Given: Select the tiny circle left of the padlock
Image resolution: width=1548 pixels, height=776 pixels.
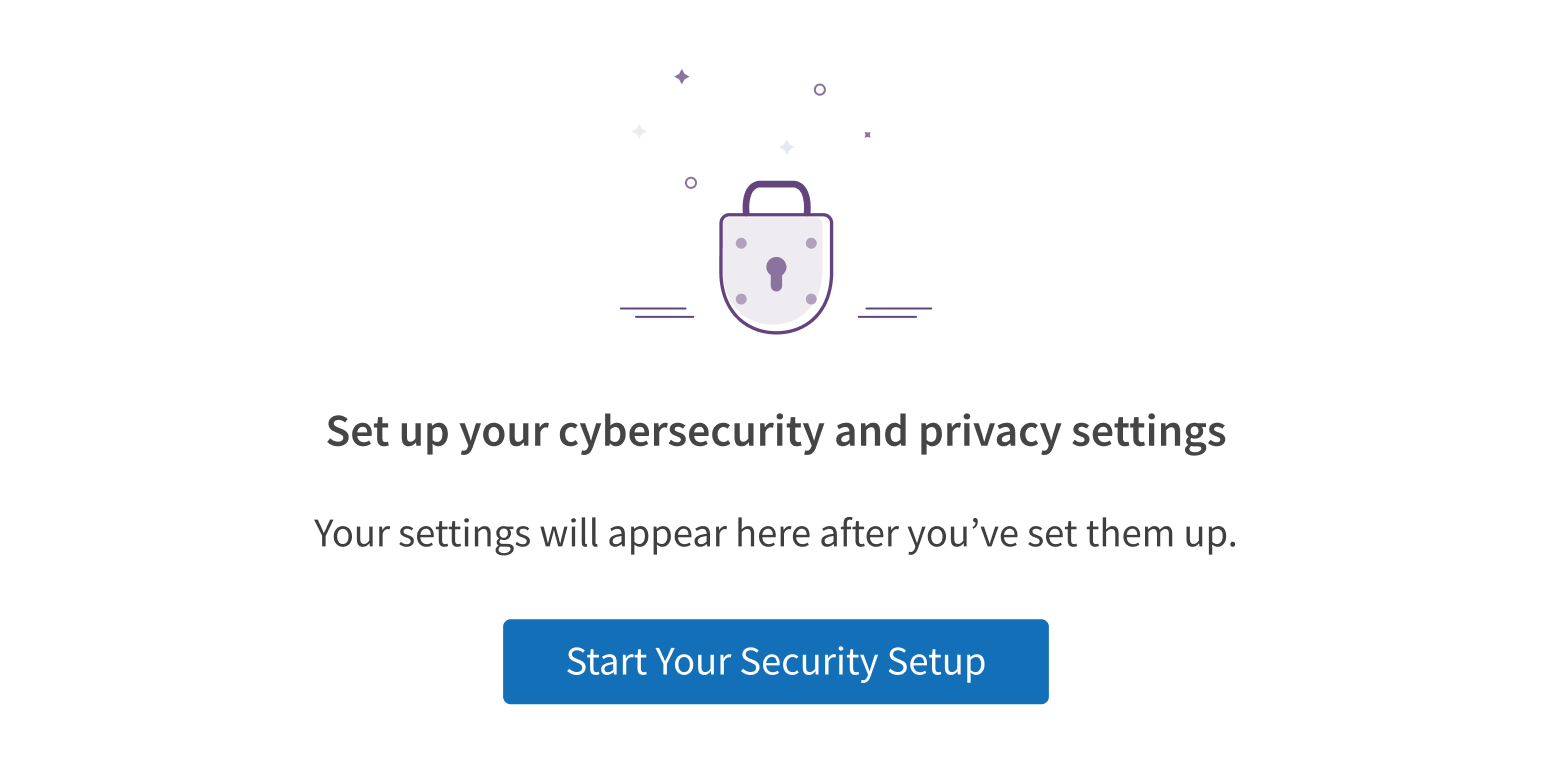Looking at the screenshot, I should (691, 182).
